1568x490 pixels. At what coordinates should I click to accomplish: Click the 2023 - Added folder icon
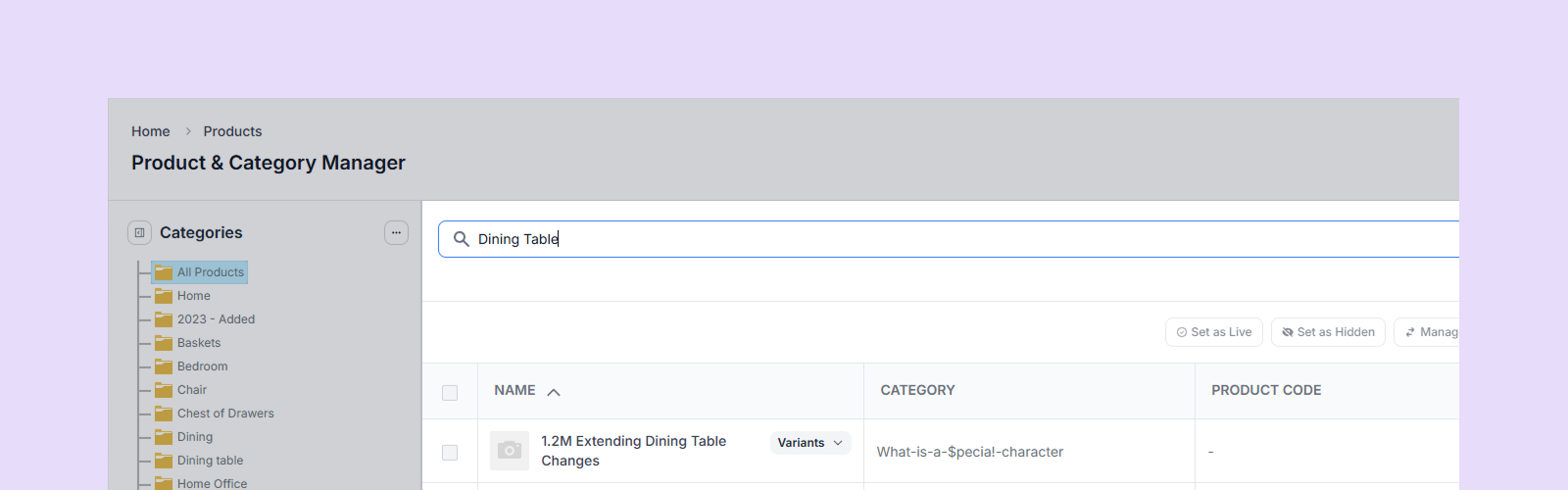click(x=164, y=319)
